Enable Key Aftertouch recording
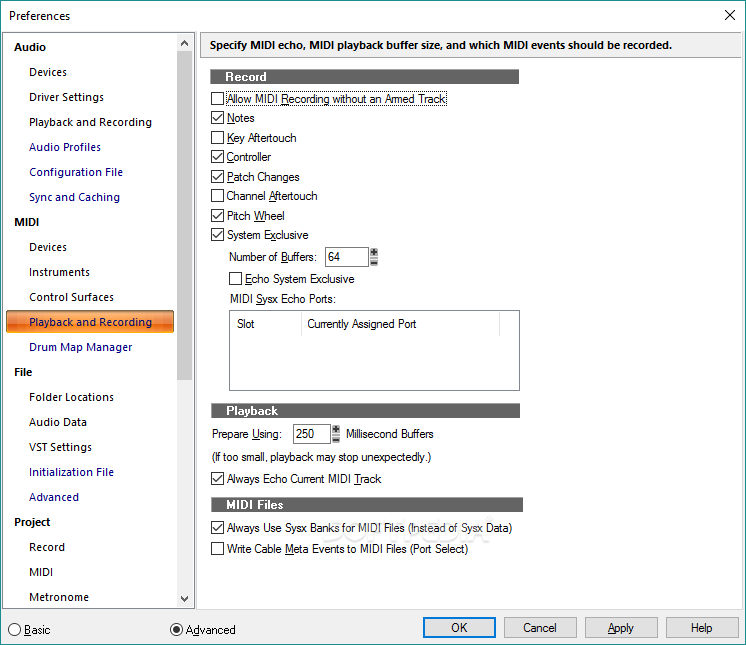Screen dimensions: 746x645 [217, 137]
